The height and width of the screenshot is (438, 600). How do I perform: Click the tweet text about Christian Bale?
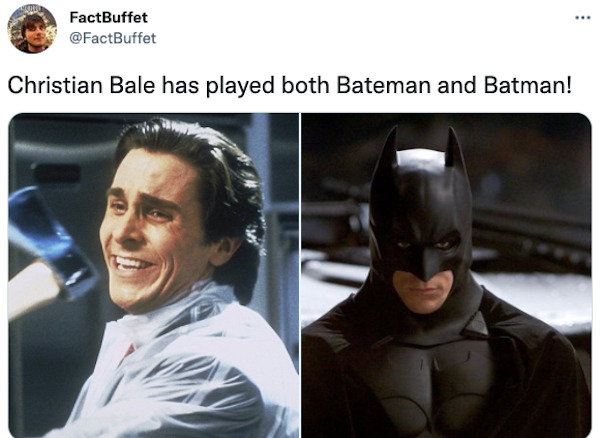[290, 85]
